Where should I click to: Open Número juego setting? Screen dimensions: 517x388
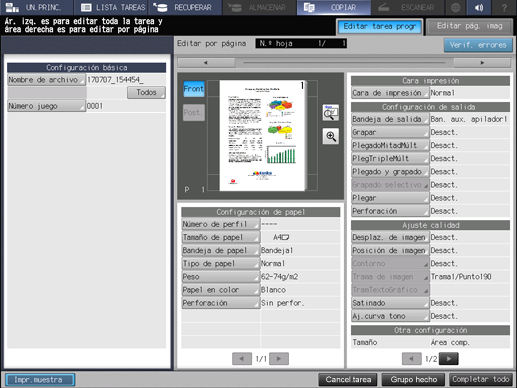click(x=46, y=106)
